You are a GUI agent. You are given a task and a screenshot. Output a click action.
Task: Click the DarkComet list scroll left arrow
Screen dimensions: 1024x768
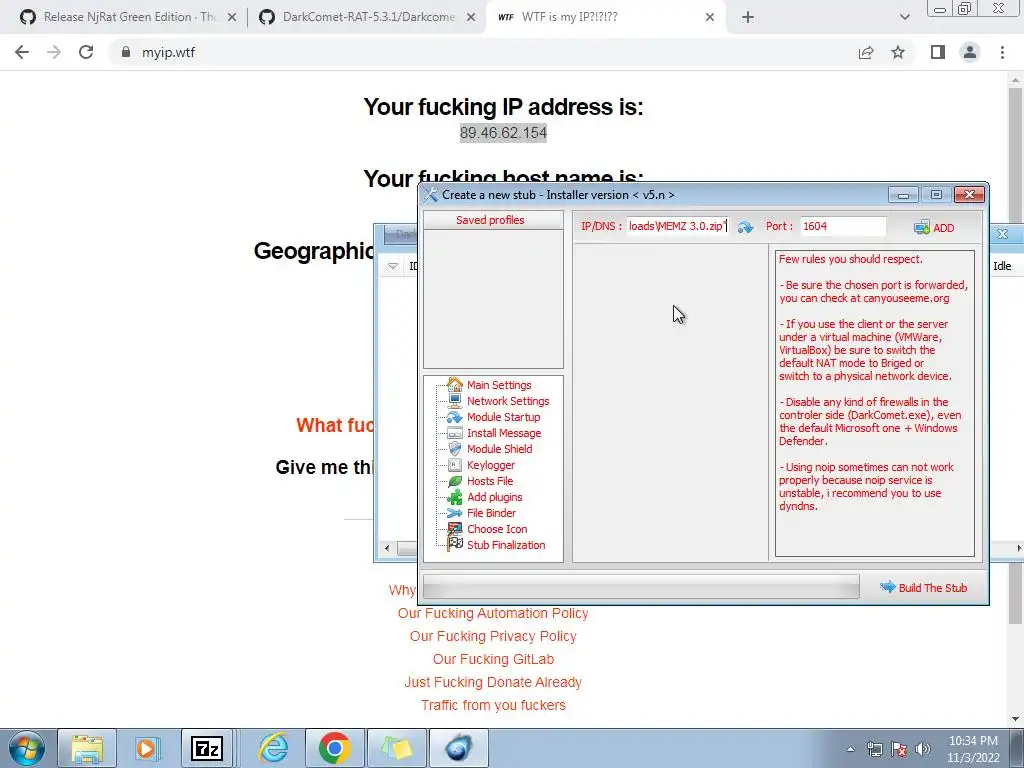click(387, 548)
